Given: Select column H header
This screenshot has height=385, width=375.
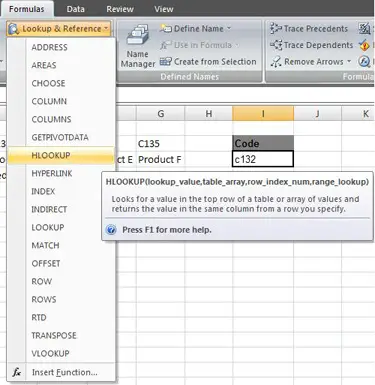Looking at the screenshot, I should tap(209, 114).
